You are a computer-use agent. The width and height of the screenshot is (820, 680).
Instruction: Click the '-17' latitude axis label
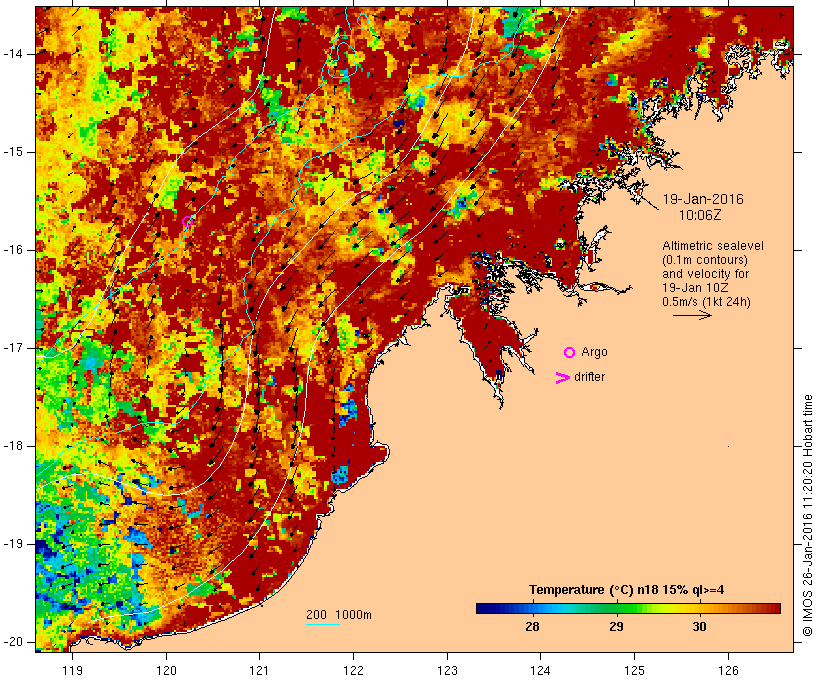point(13,348)
